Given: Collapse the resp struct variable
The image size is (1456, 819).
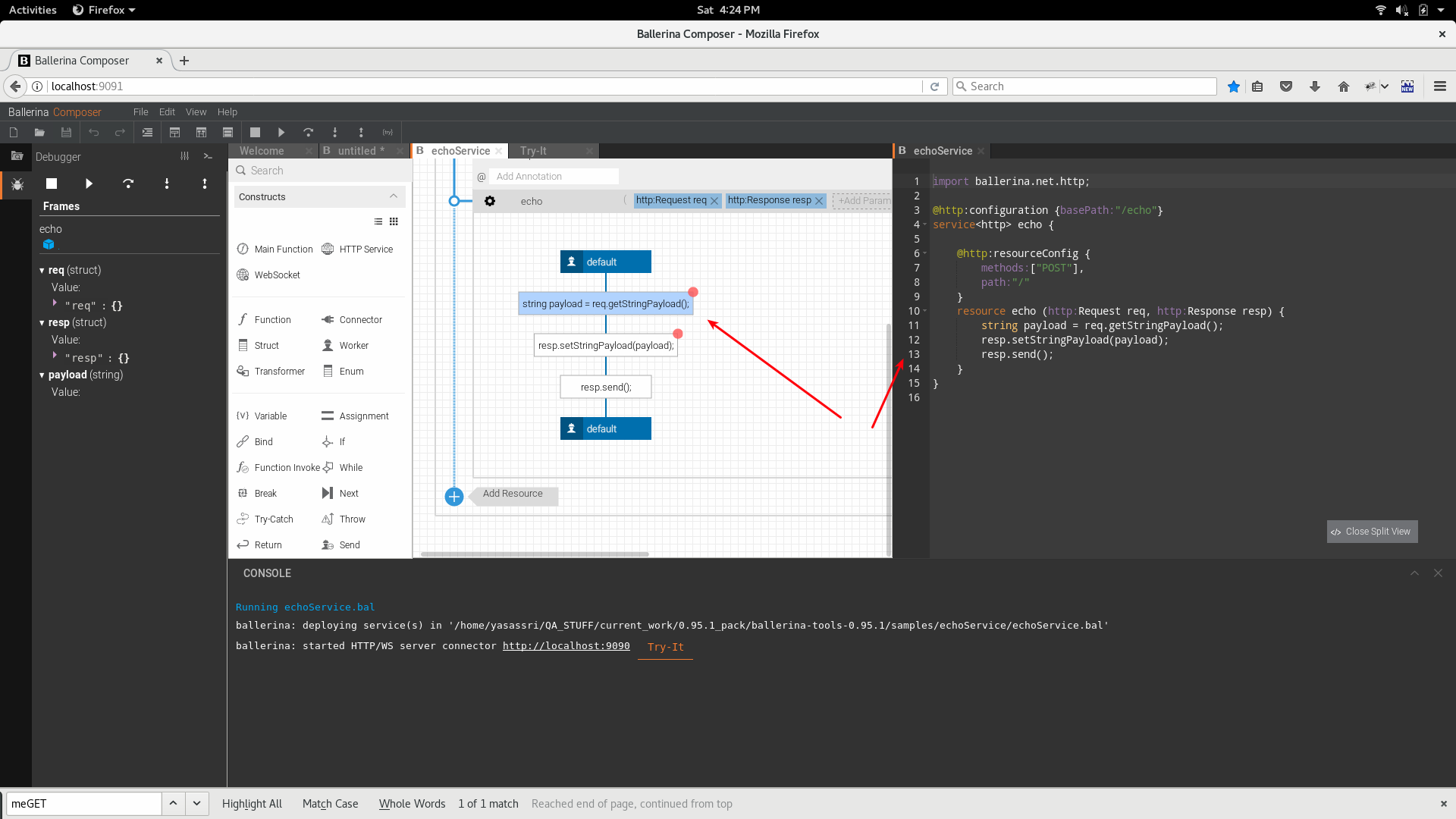Looking at the screenshot, I should point(42,323).
